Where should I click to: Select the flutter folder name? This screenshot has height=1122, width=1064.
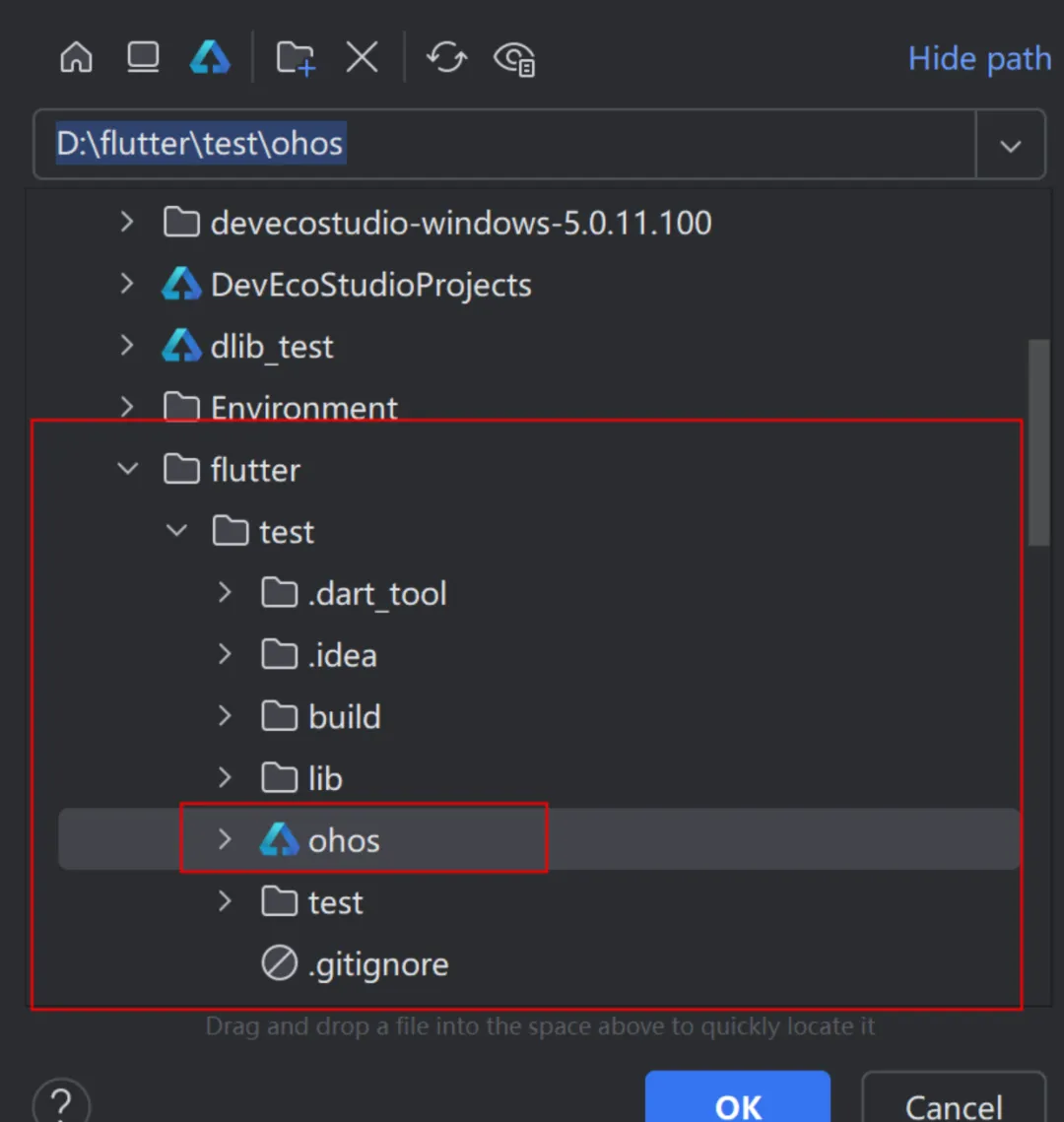255,470
